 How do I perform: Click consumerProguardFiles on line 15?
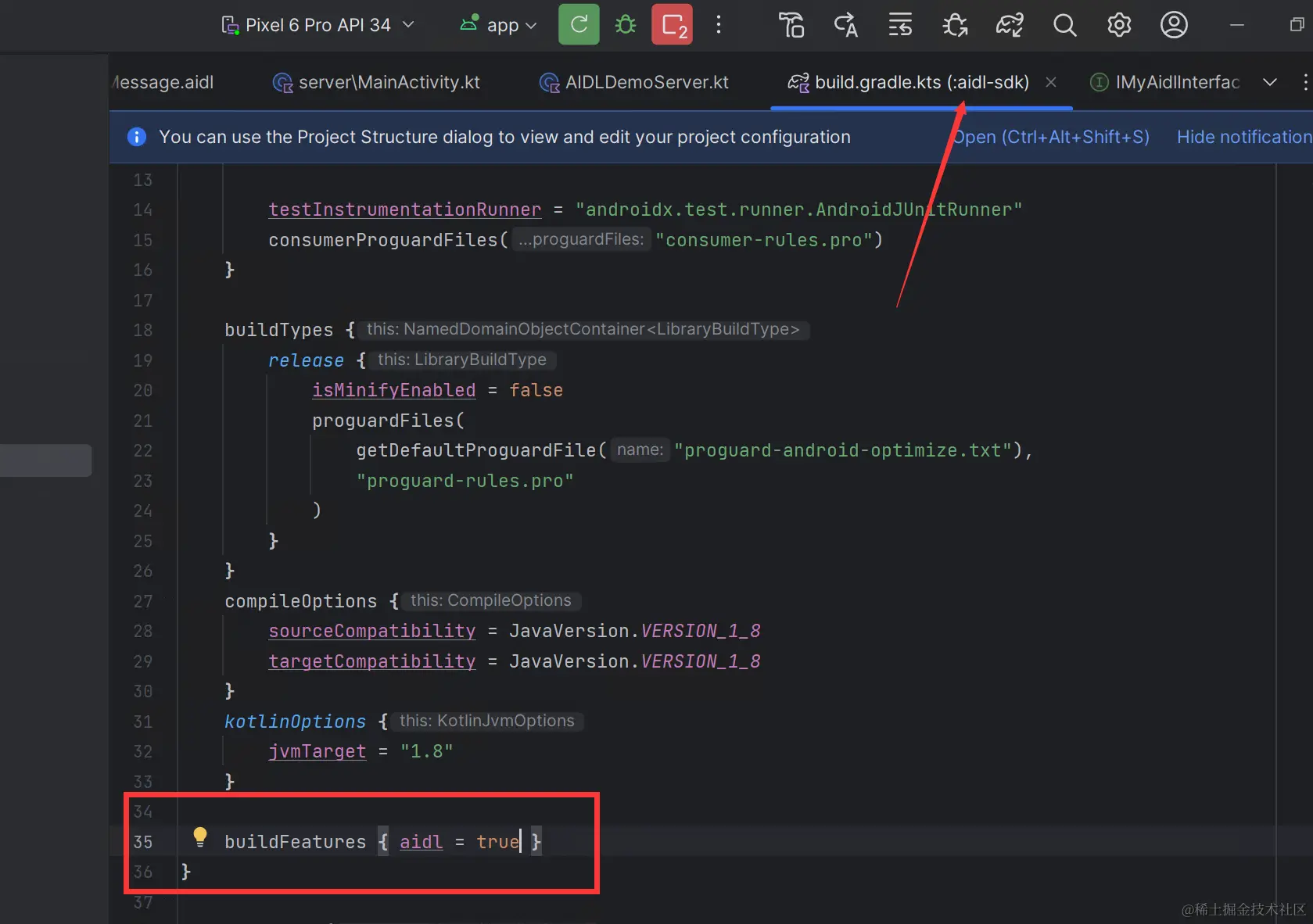point(383,240)
